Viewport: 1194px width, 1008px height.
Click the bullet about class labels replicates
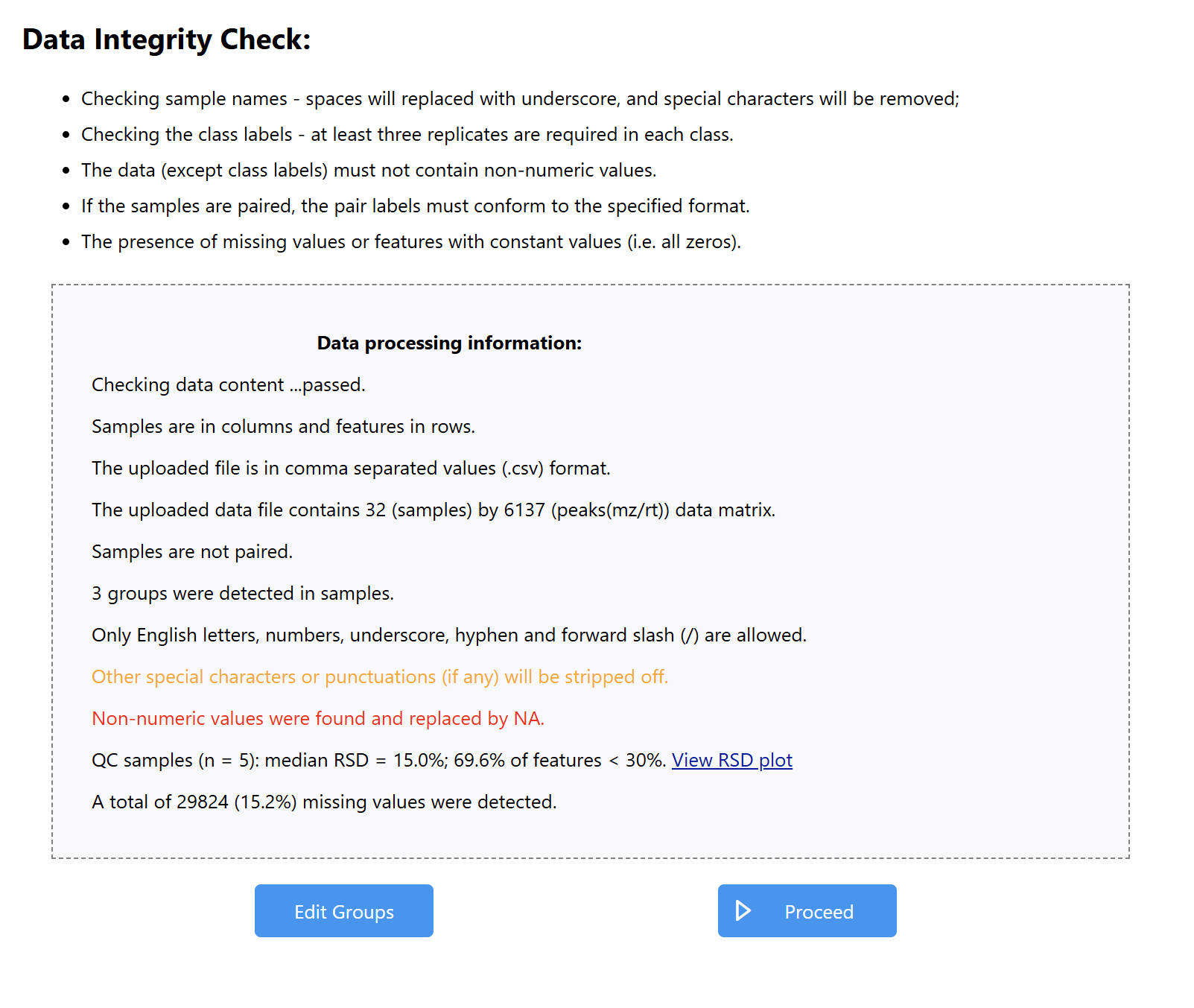pyautogui.click(x=407, y=134)
